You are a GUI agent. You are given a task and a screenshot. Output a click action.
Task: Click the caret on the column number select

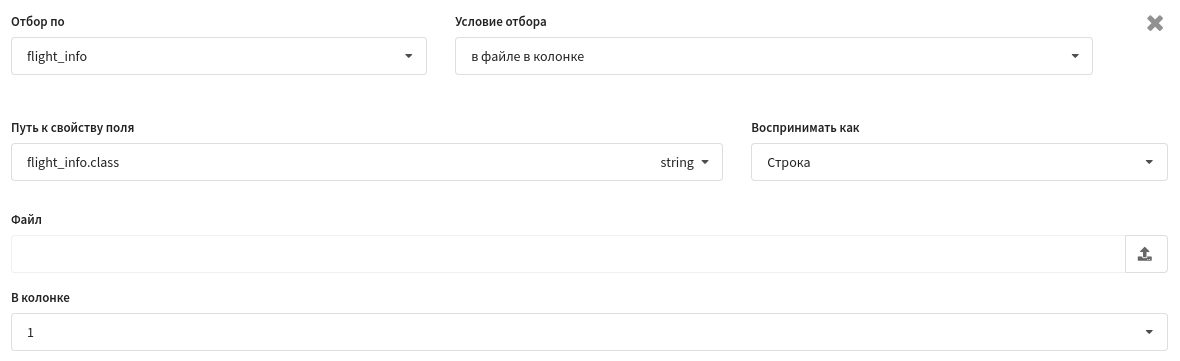pyautogui.click(x=1149, y=332)
